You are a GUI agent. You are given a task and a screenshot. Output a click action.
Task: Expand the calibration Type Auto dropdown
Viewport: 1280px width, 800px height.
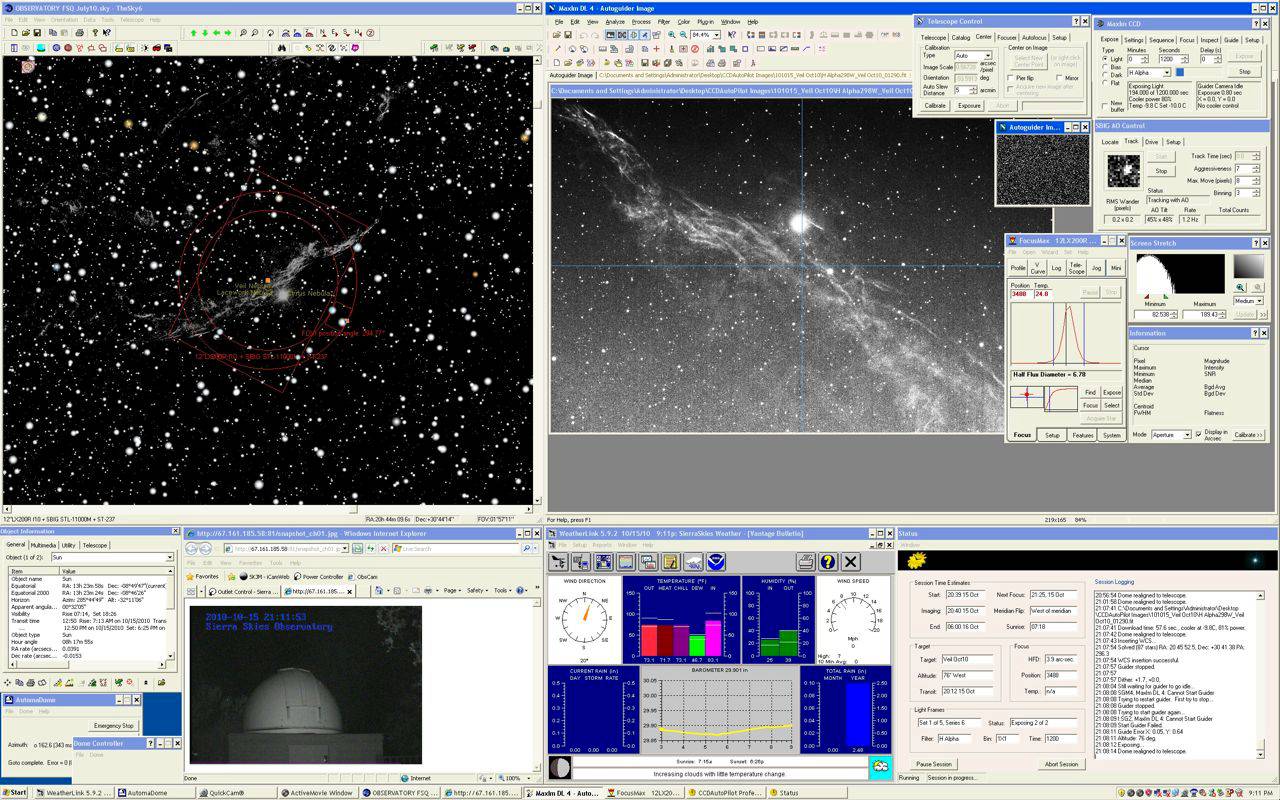(988, 56)
